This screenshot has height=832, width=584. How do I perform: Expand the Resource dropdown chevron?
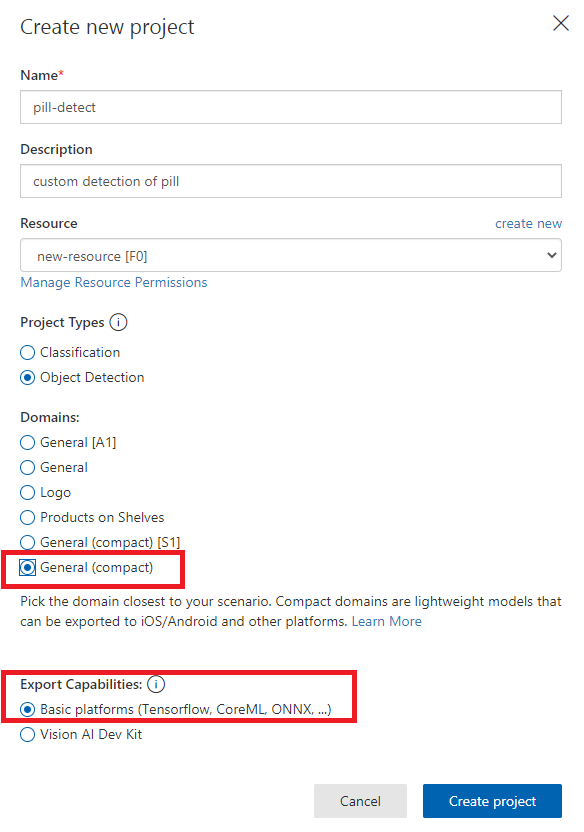(x=552, y=255)
